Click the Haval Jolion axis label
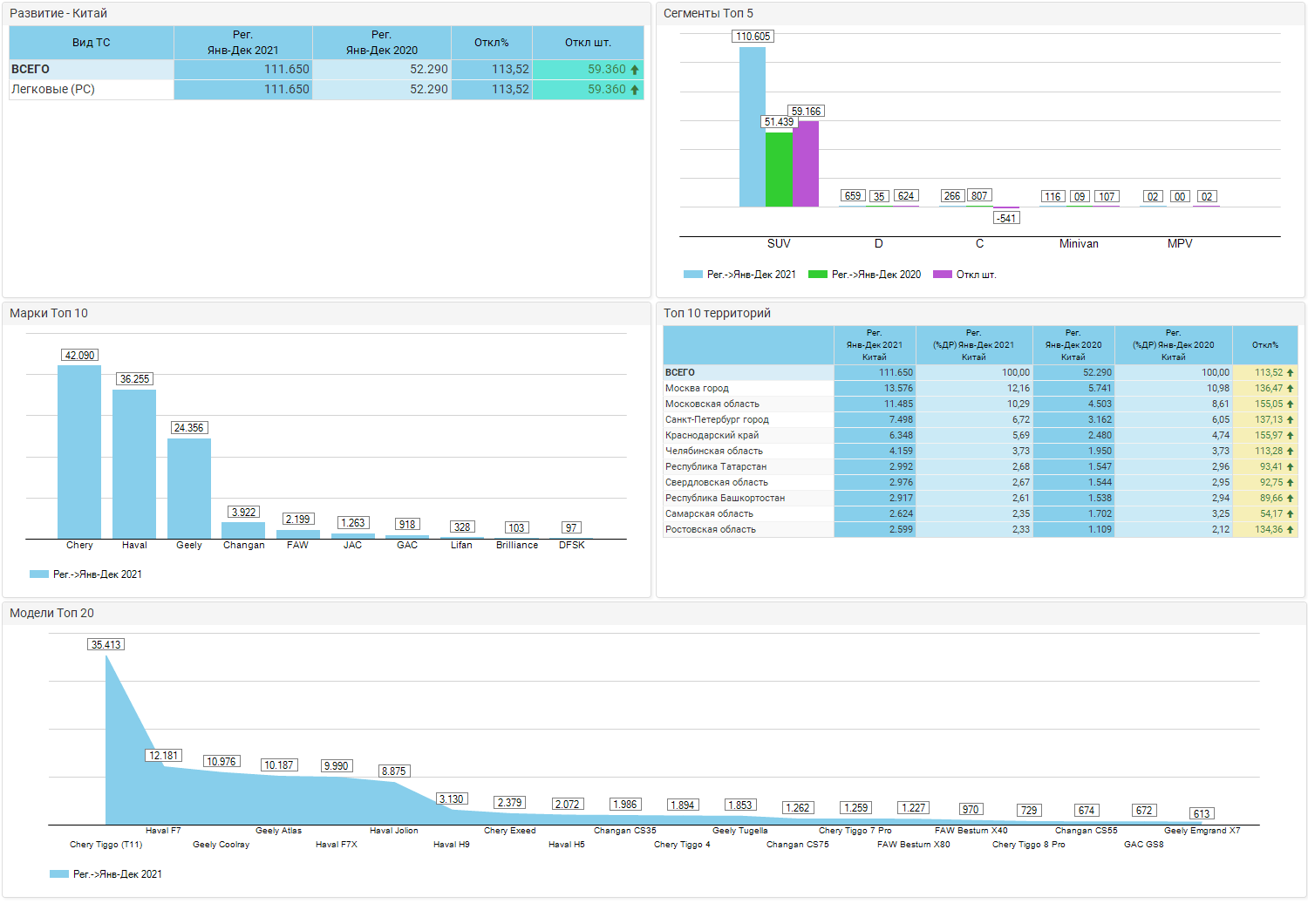Viewport: 1308px width, 924px height. coord(394,831)
